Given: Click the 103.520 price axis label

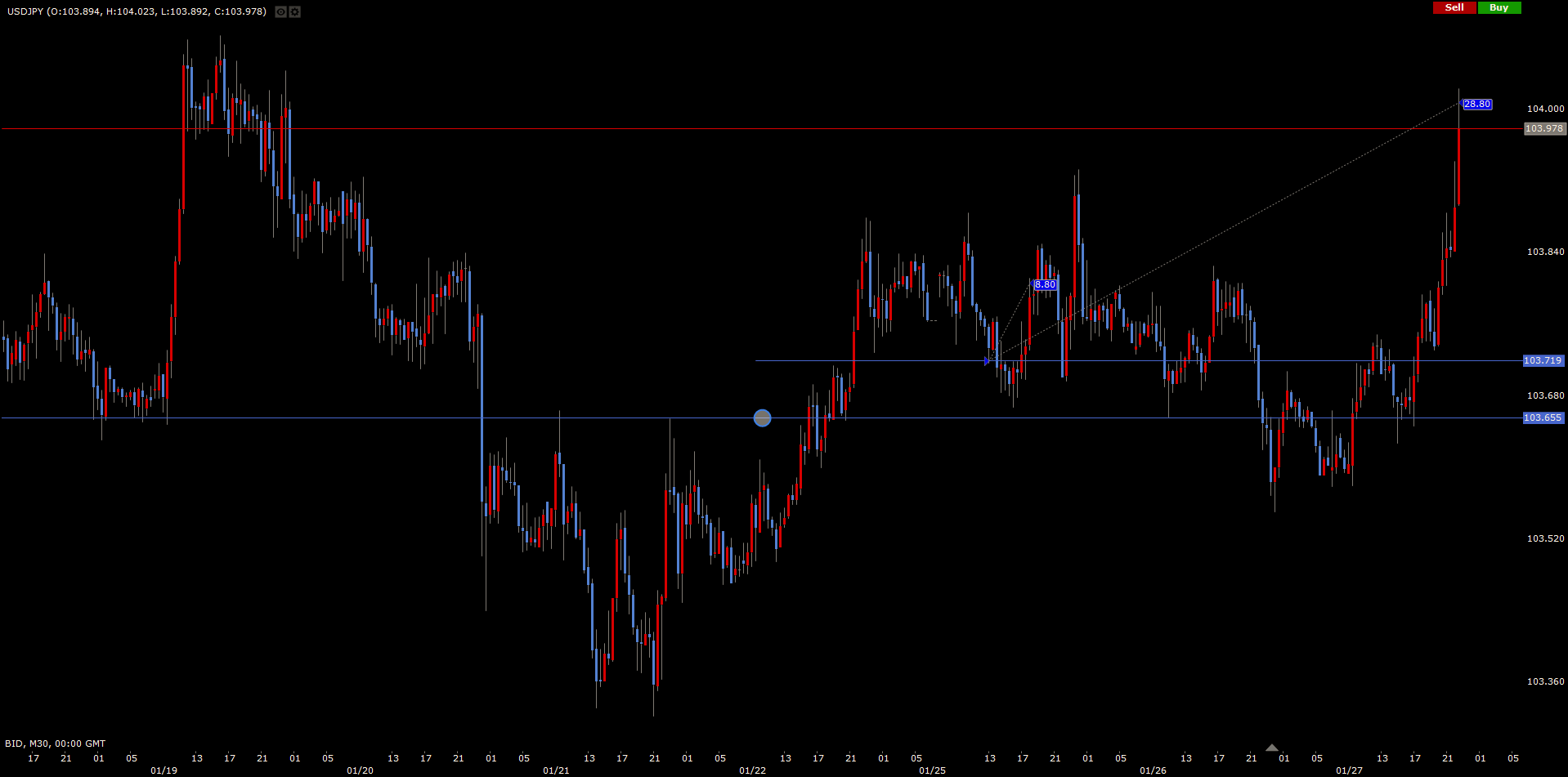Looking at the screenshot, I should pyautogui.click(x=1545, y=538).
